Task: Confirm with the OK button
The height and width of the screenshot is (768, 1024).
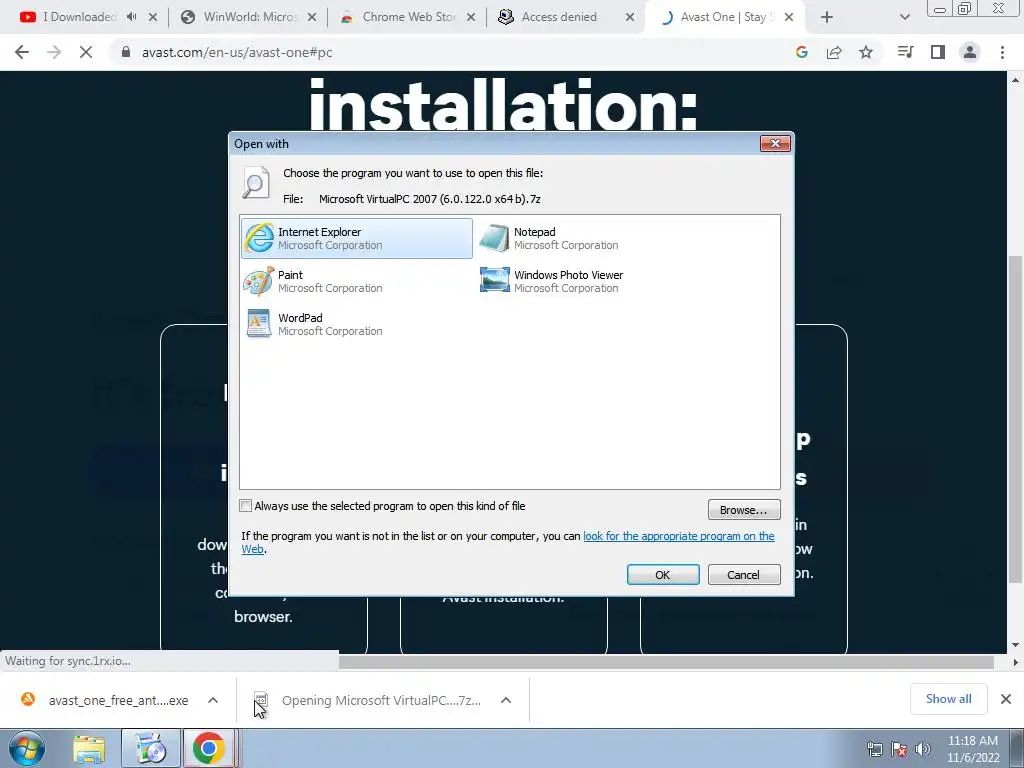Action: [x=663, y=575]
